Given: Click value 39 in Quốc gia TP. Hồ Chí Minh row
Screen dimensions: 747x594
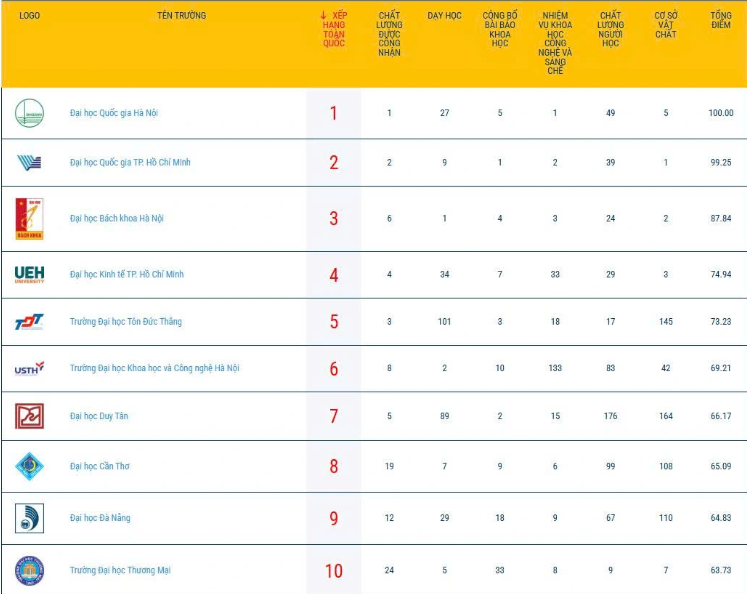Looking at the screenshot, I should tap(610, 162).
